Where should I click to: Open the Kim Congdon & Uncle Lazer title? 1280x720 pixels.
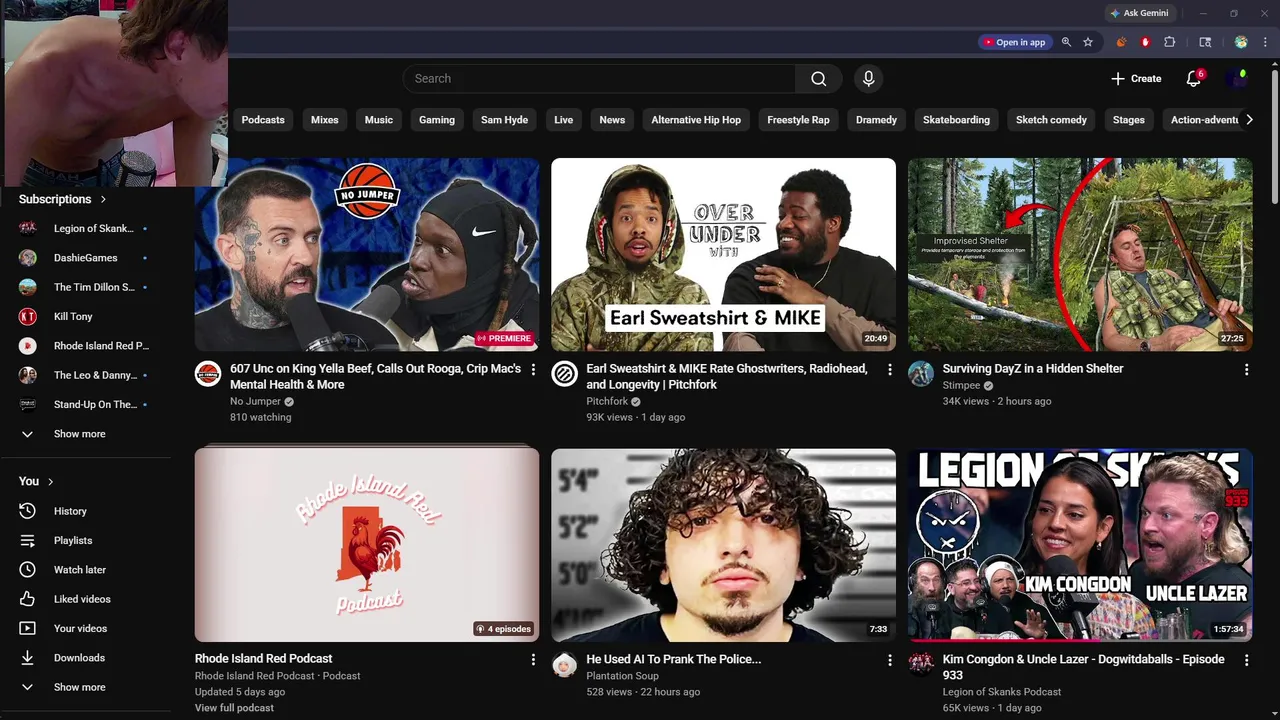click(1083, 667)
